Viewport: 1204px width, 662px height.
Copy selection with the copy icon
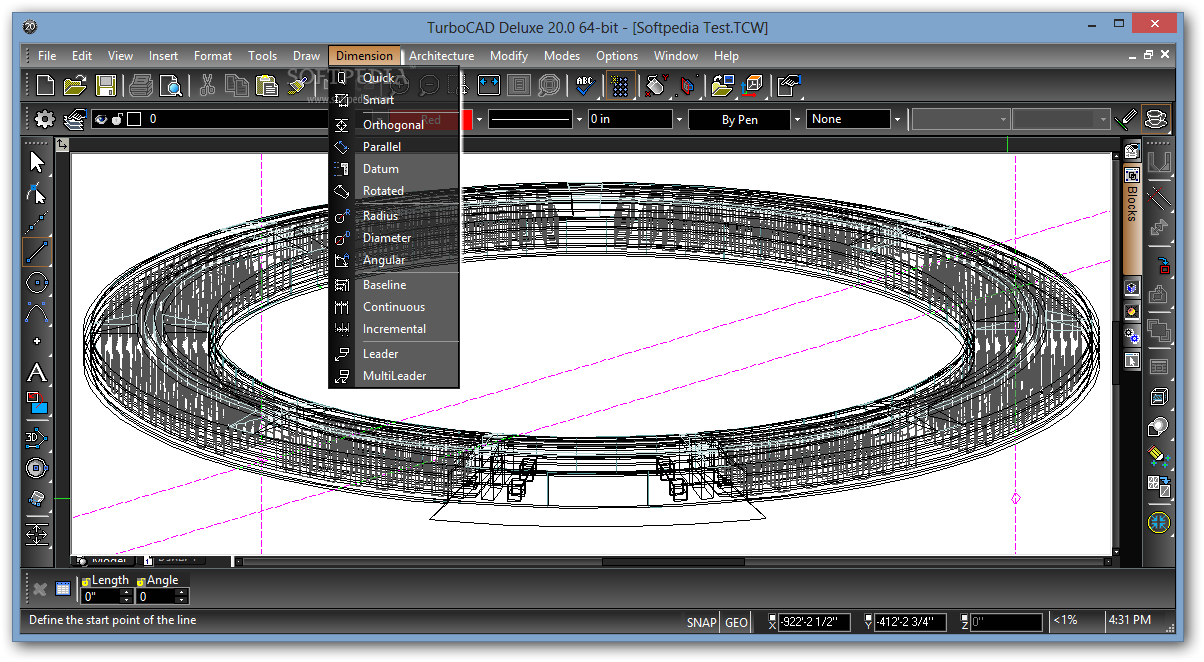pos(237,86)
